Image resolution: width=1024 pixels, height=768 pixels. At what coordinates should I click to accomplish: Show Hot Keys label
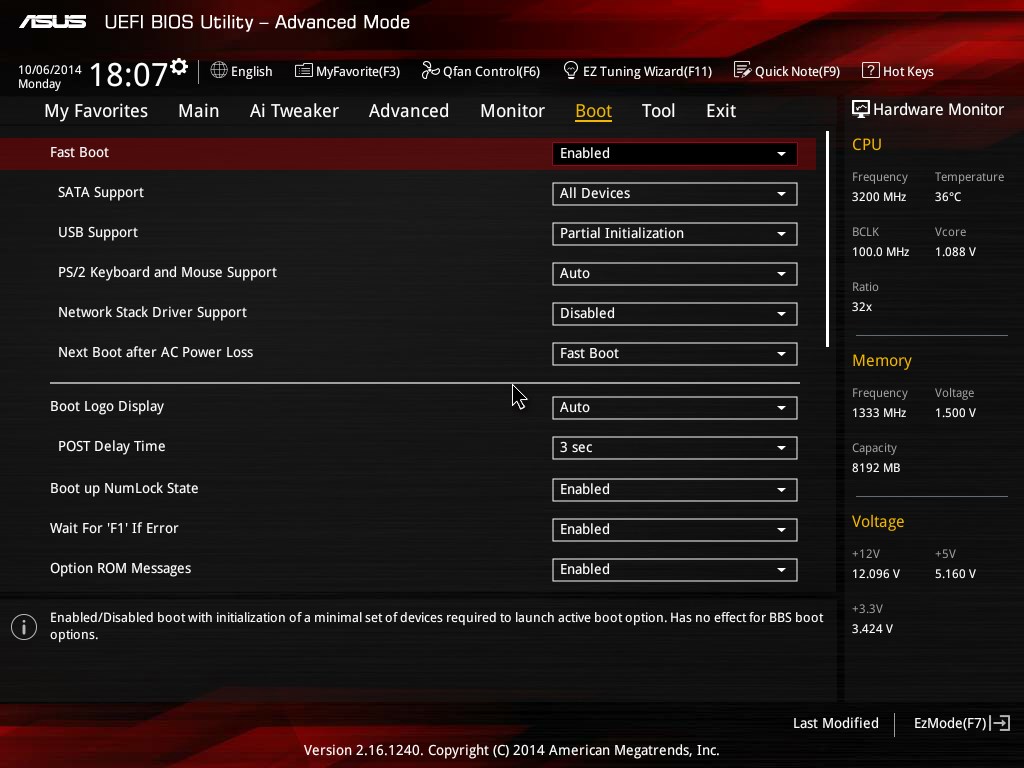click(908, 71)
